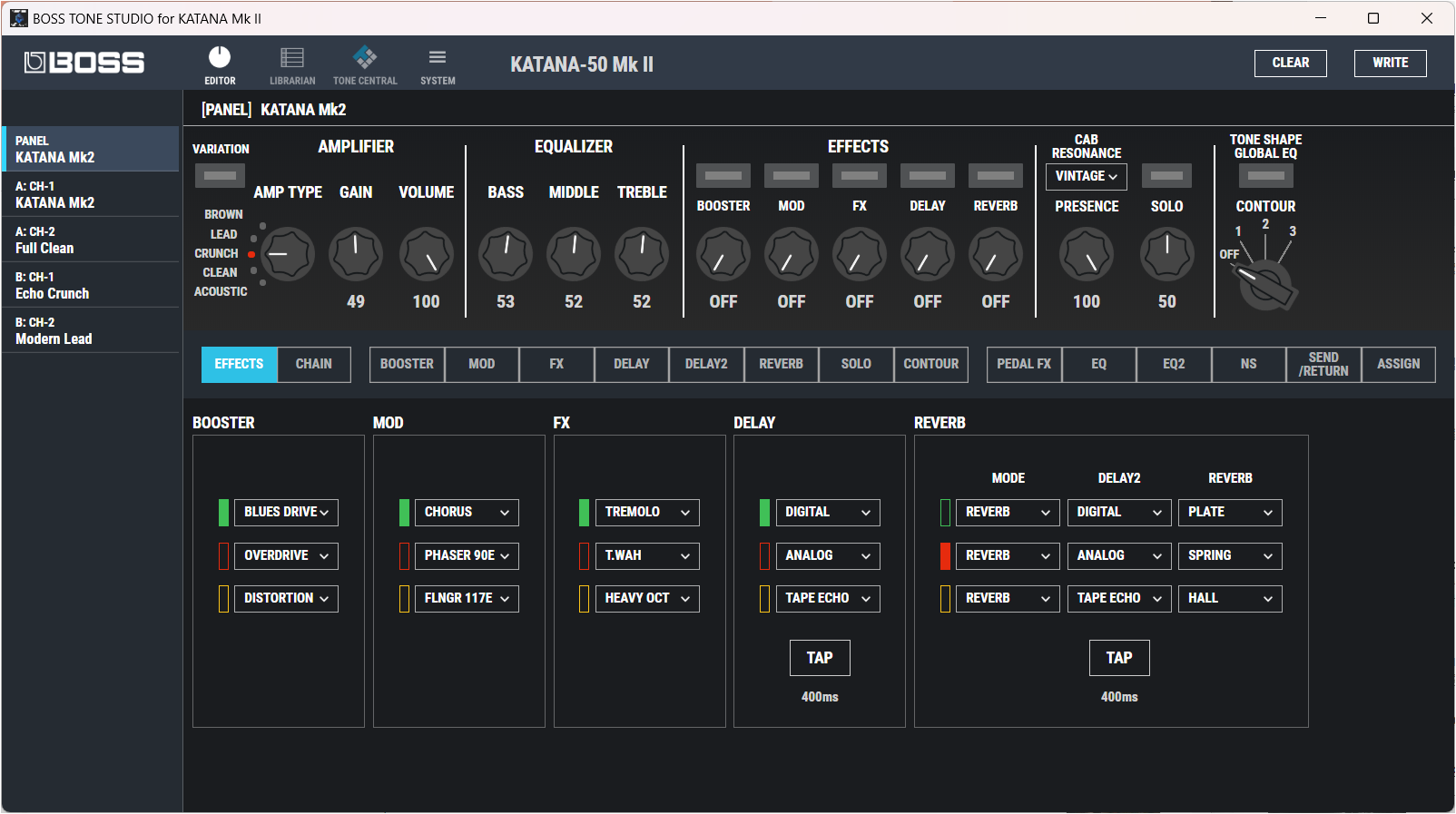Screen dimensions: 1456x814
Task: Click the Reverb section Tap button
Action: click(1119, 658)
